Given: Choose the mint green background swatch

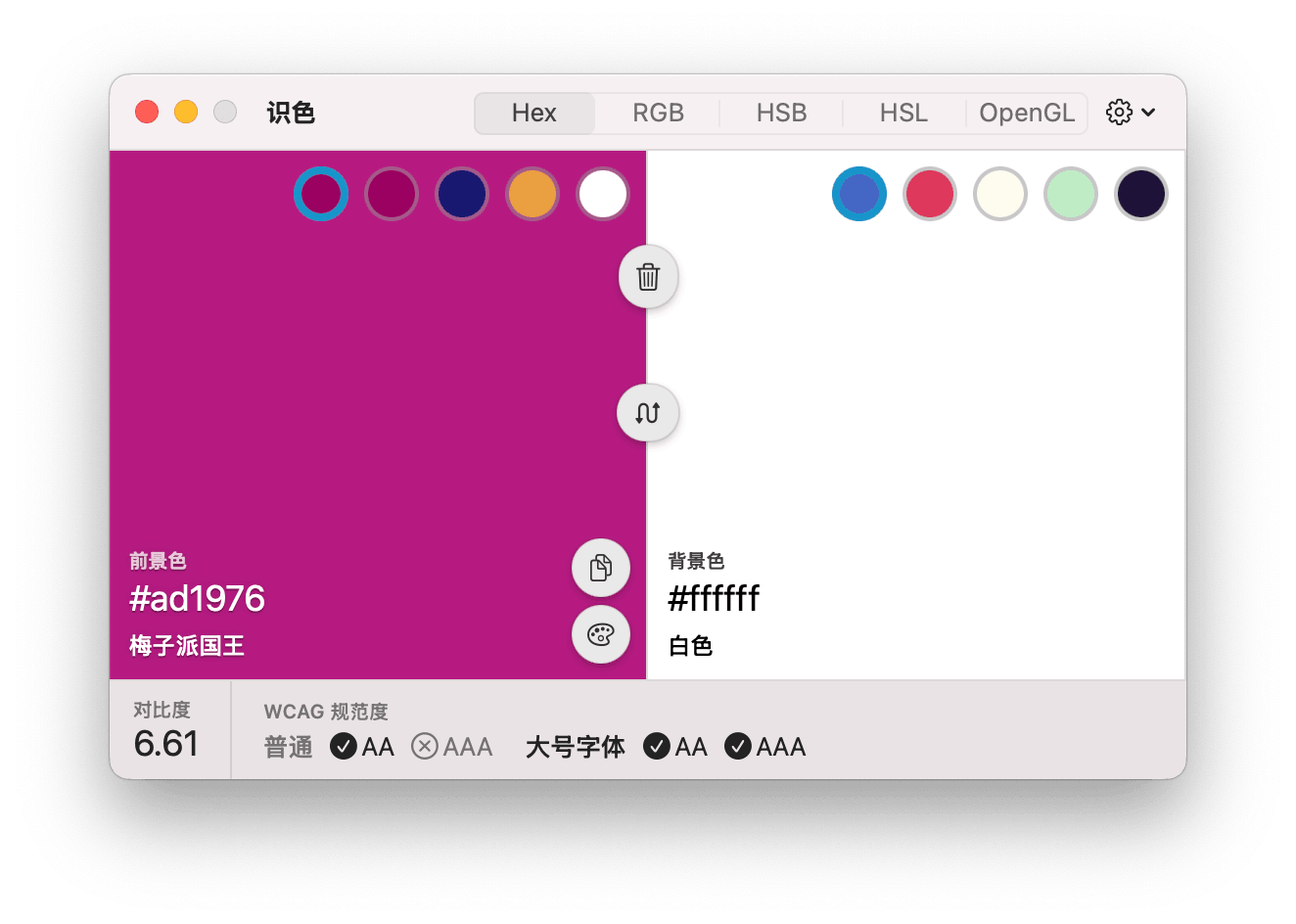Looking at the screenshot, I should coord(1071,194).
